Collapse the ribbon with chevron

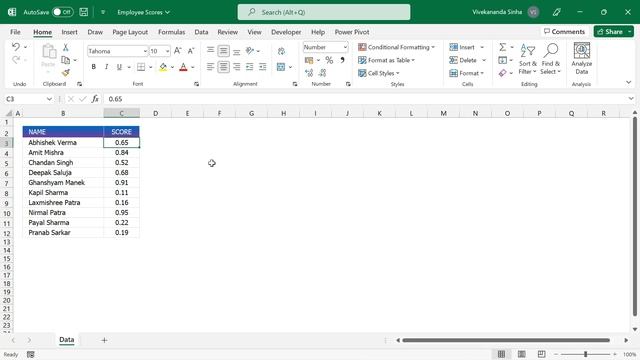(x=629, y=82)
